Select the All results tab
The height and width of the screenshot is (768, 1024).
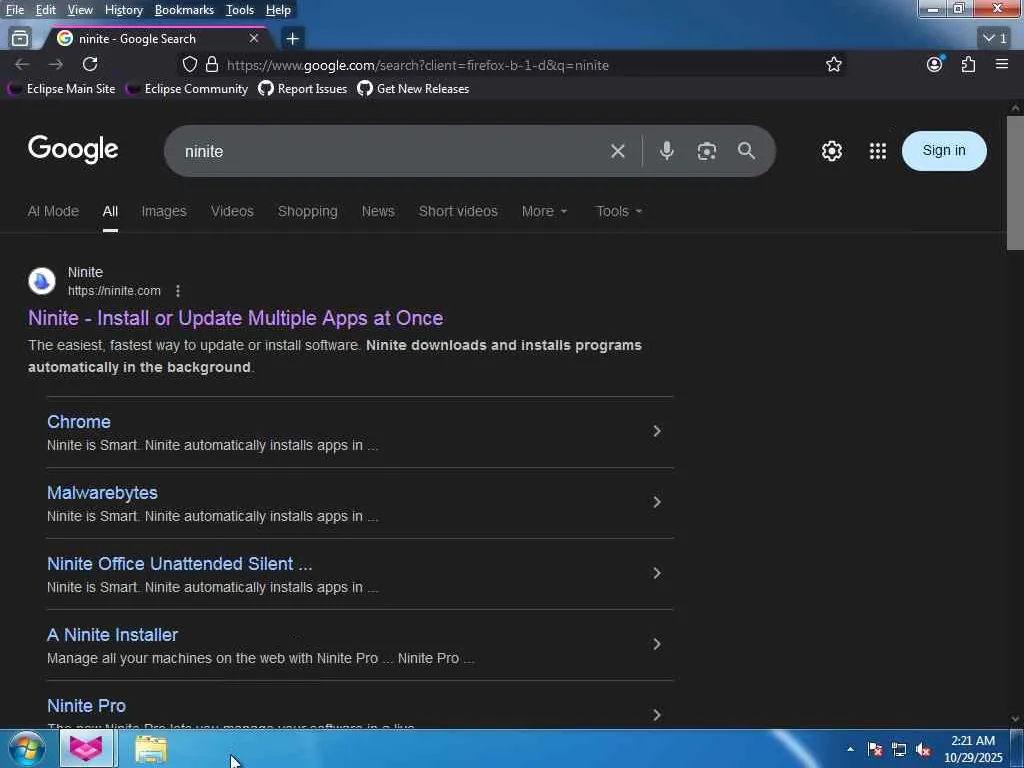[110, 211]
